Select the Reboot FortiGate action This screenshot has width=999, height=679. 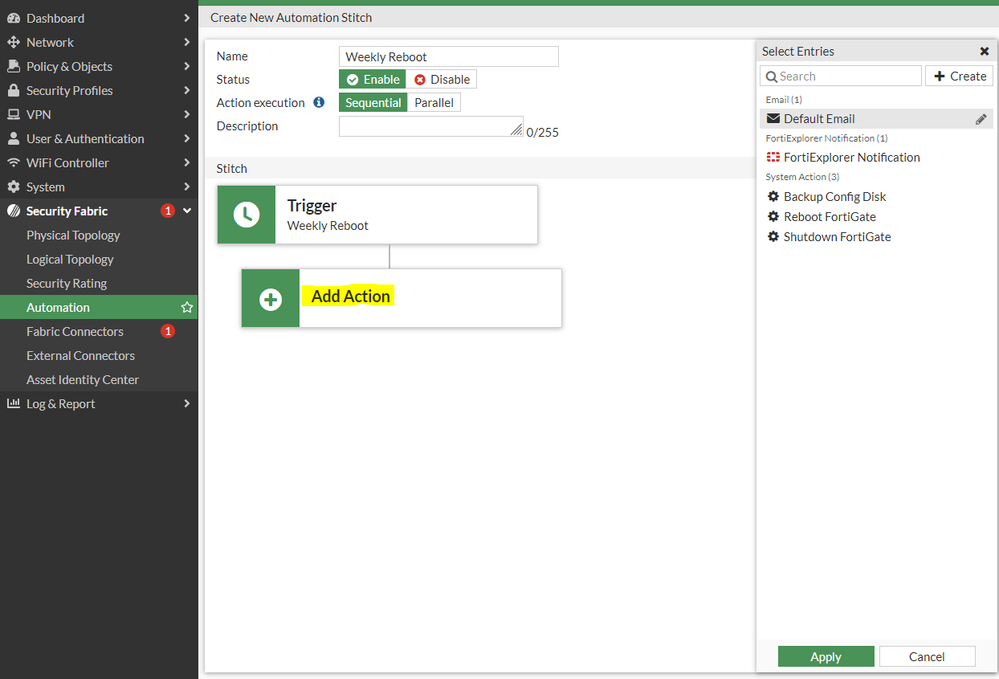[876, 217]
